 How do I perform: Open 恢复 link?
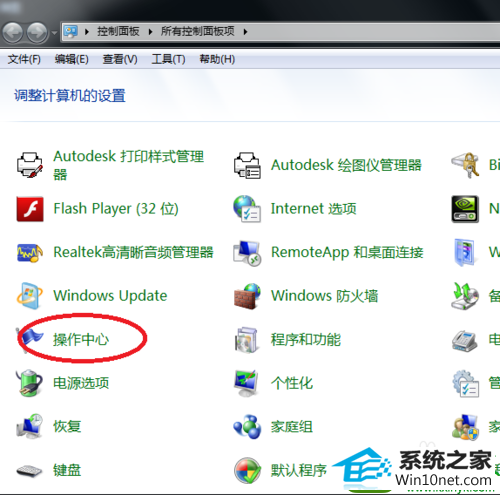[x=67, y=427]
